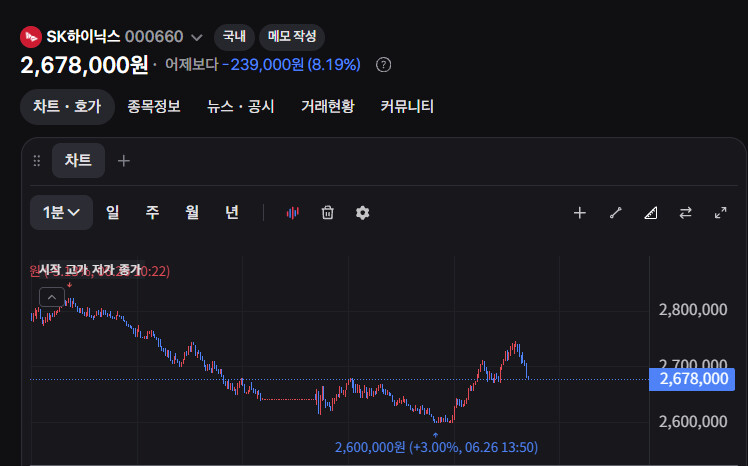The width and height of the screenshot is (748, 466).
Task: Collapse the chart legend with up chevron
Action: pyautogui.click(x=52, y=297)
